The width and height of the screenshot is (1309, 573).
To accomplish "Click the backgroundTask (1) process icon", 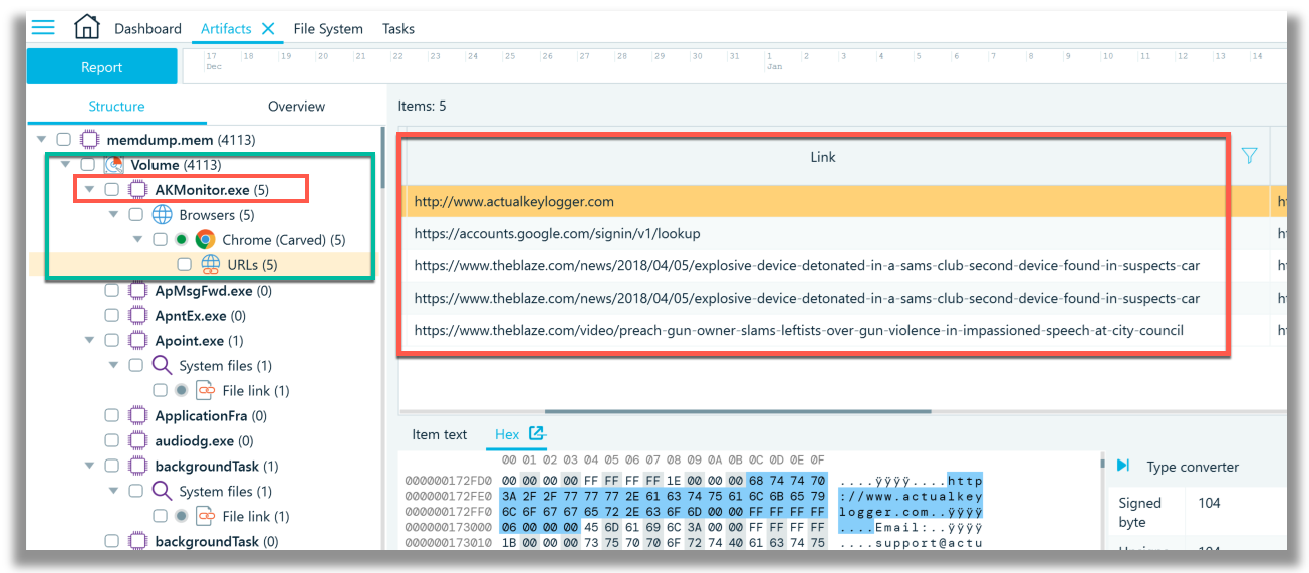I will 138,467.
